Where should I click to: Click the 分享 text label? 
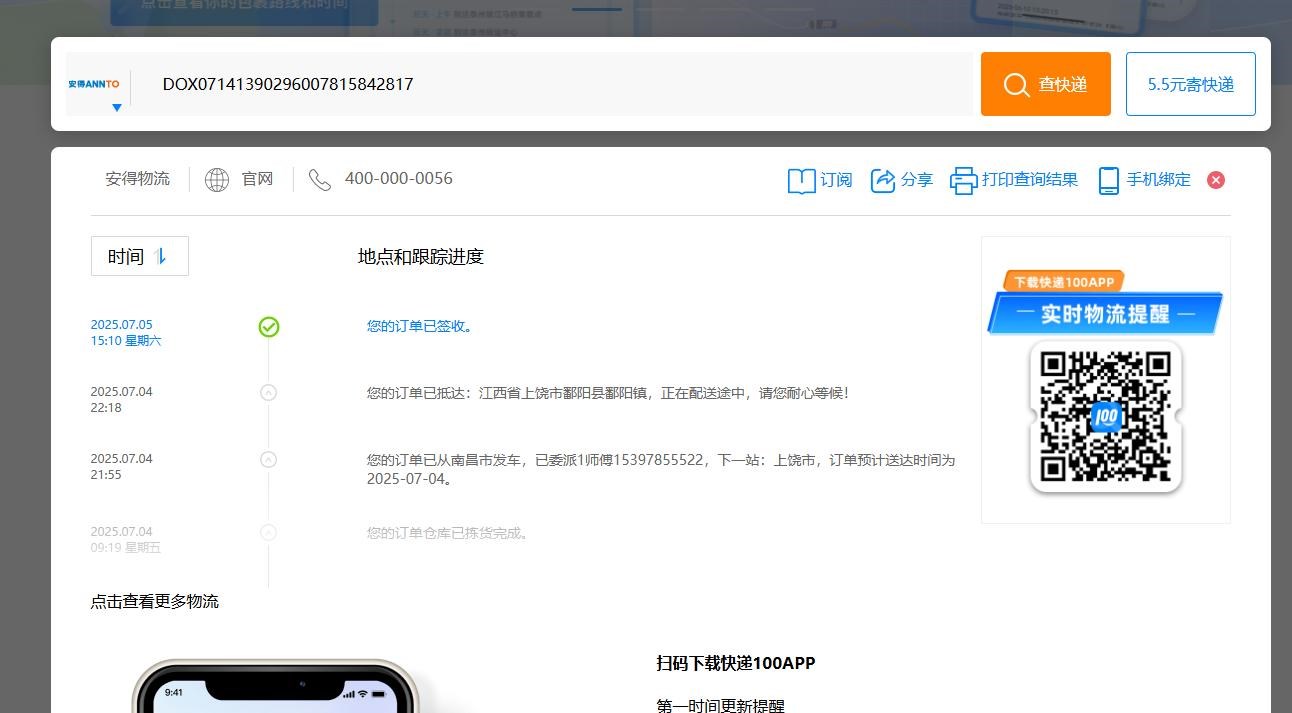pos(917,180)
